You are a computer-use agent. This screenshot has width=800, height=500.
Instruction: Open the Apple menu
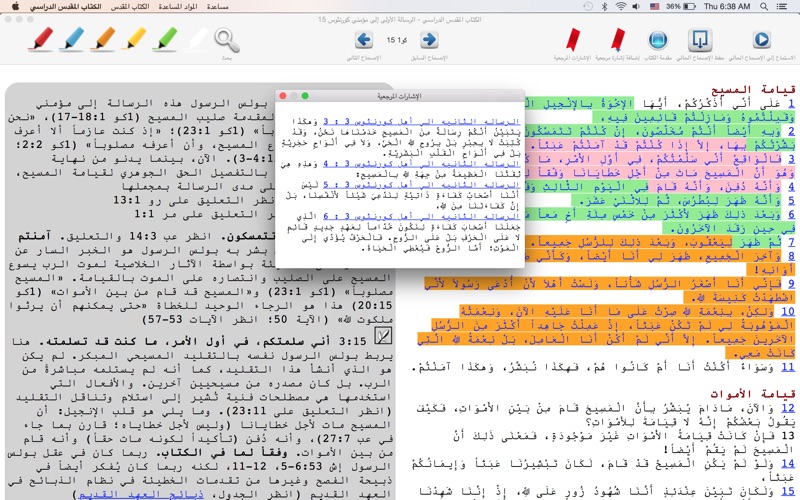point(15,6)
